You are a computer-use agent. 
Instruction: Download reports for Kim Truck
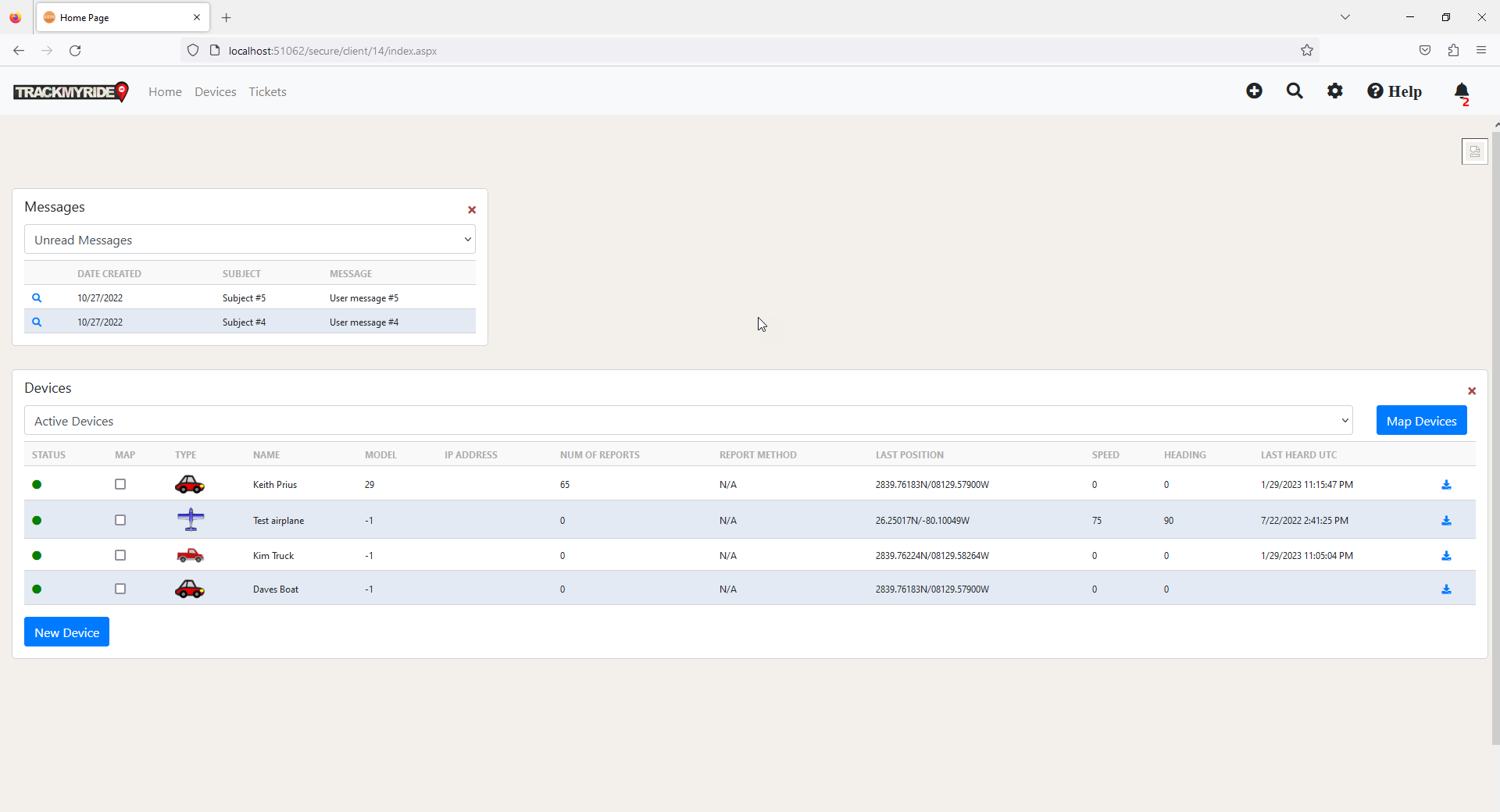pyautogui.click(x=1446, y=556)
